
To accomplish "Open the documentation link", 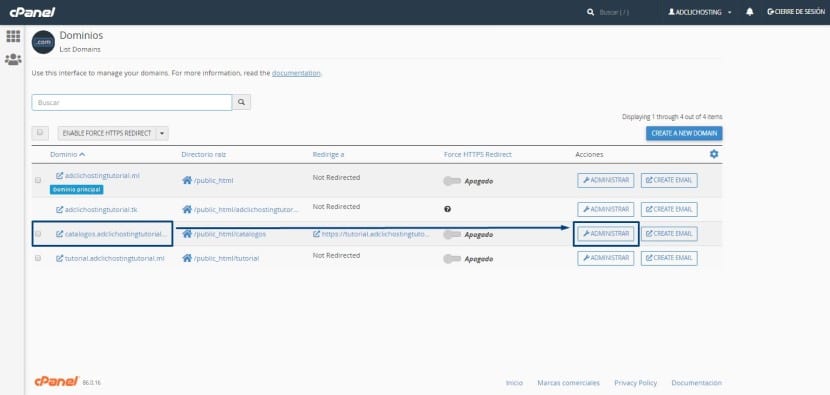I will (x=296, y=73).
